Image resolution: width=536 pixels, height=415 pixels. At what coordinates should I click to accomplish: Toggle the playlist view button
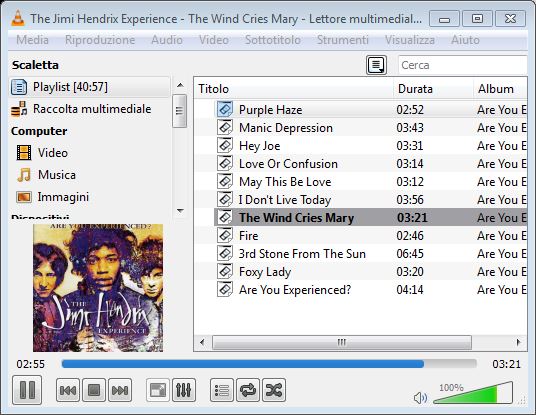(x=222, y=390)
